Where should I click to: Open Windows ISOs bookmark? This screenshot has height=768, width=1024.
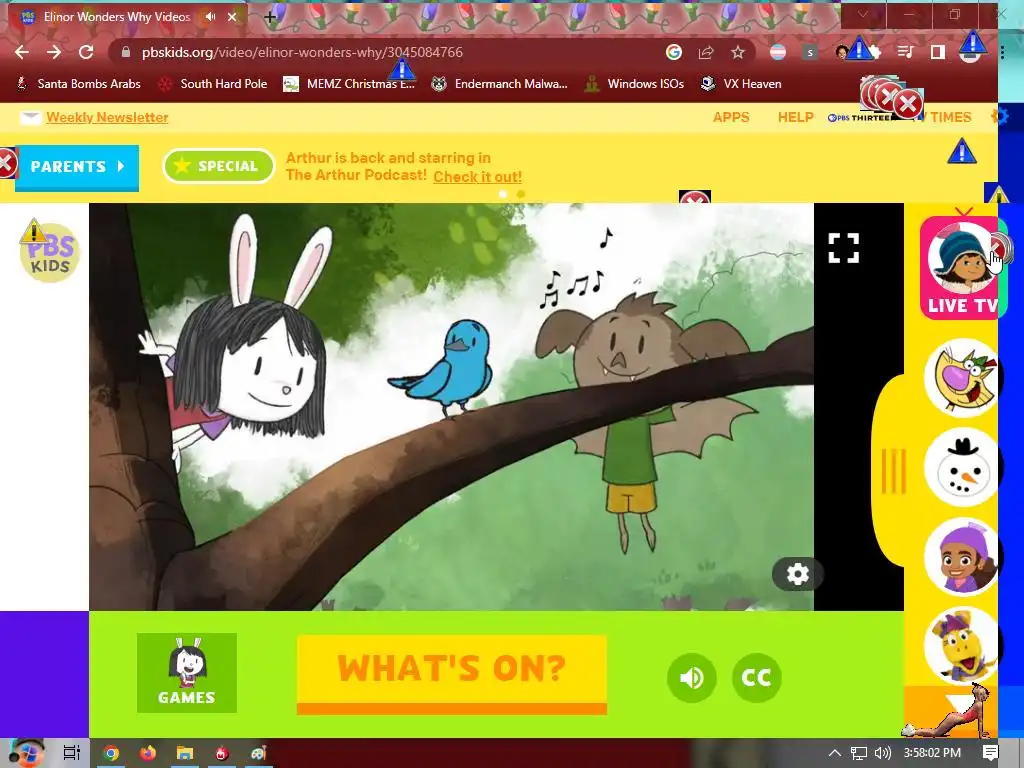(x=635, y=84)
